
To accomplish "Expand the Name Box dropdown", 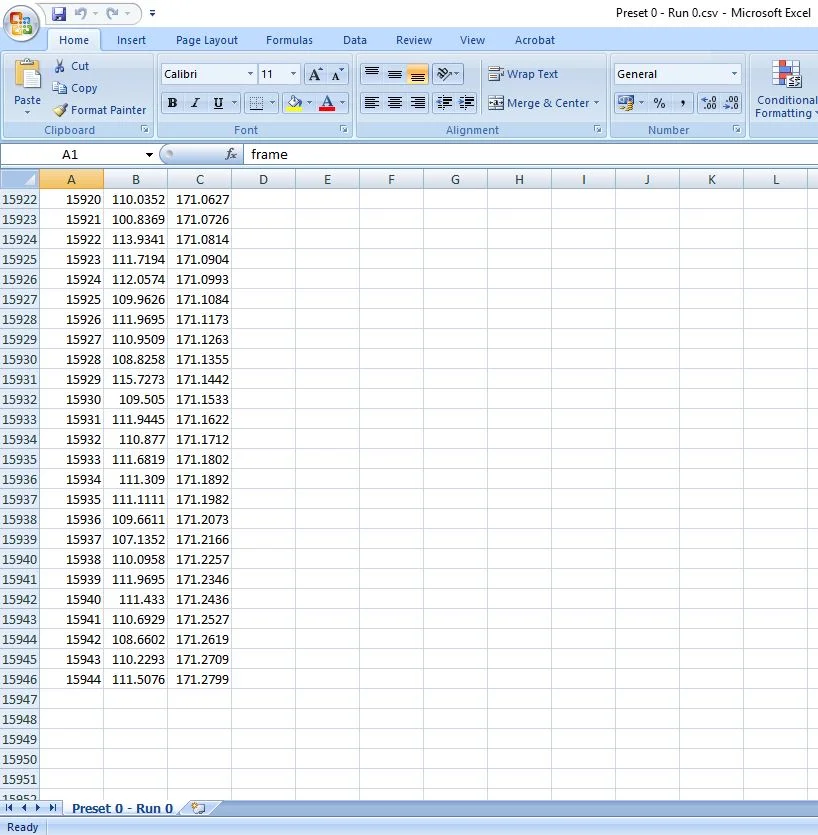I will [149, 155].
